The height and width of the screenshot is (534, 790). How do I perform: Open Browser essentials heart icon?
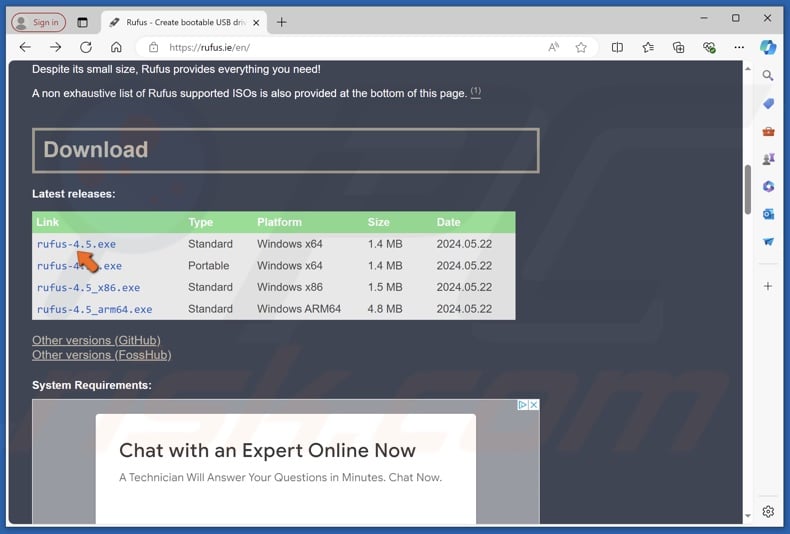(x=709, y=47)
